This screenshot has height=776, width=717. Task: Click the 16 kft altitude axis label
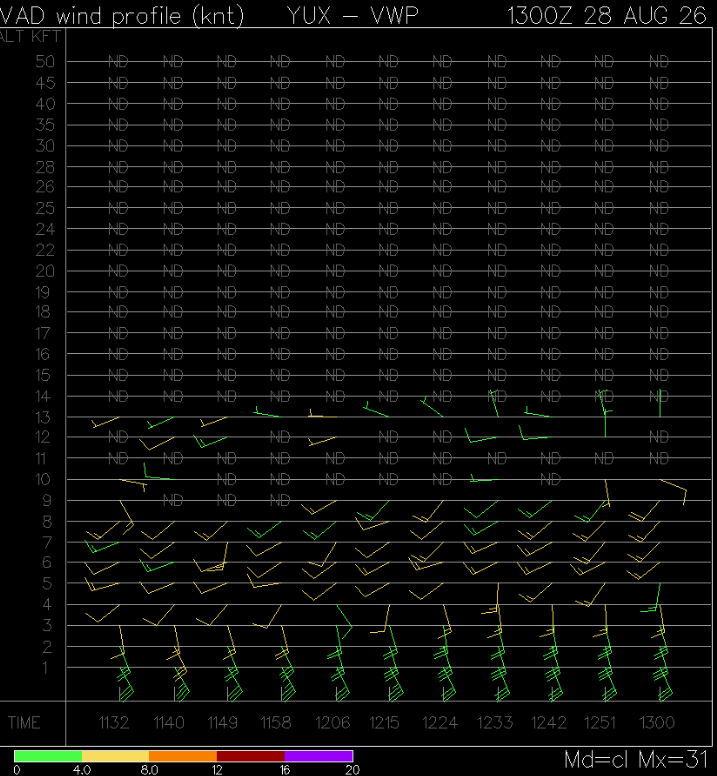coord(43,354)
